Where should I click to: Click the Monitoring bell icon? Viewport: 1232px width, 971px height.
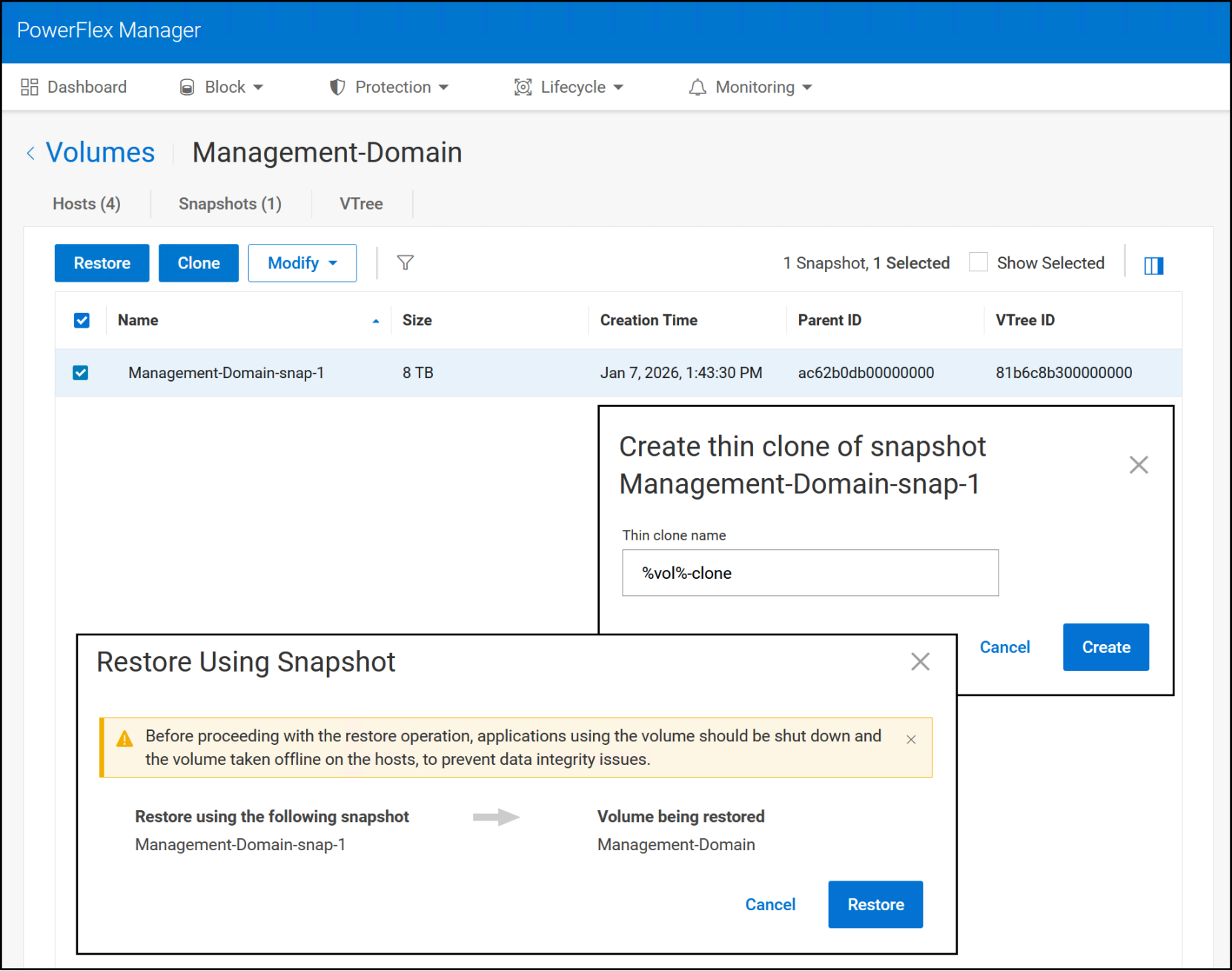pyautogui.click(x=698, y=87)
